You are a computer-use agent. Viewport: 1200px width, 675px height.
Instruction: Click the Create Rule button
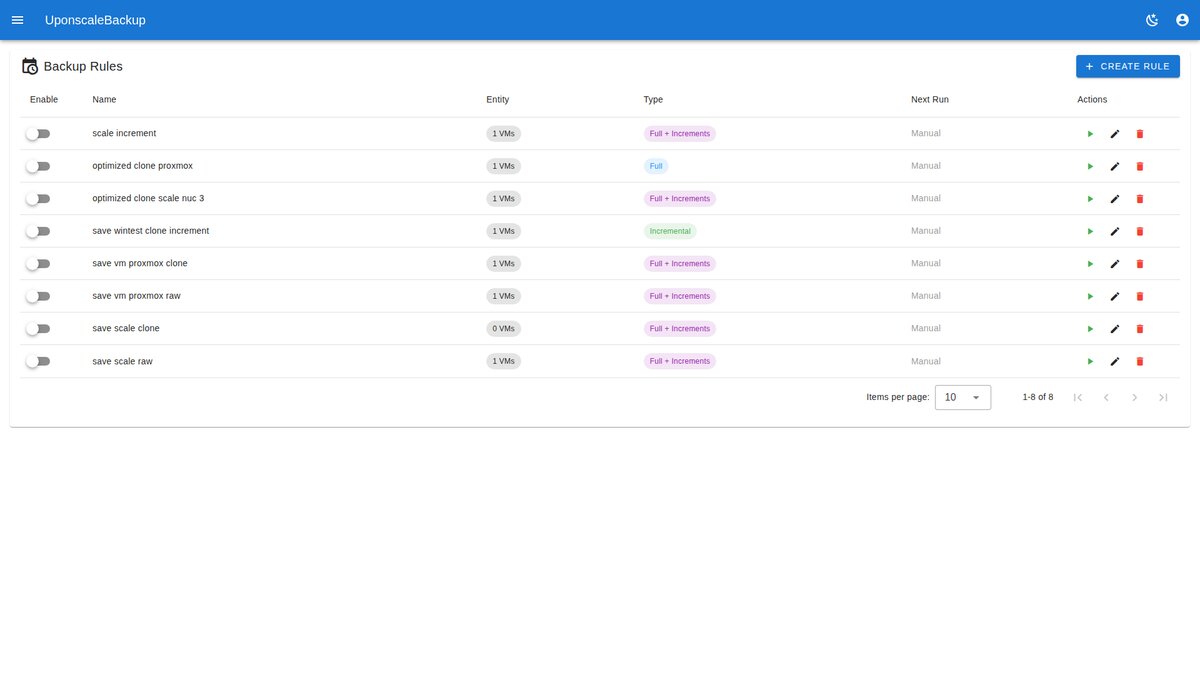1127,66
